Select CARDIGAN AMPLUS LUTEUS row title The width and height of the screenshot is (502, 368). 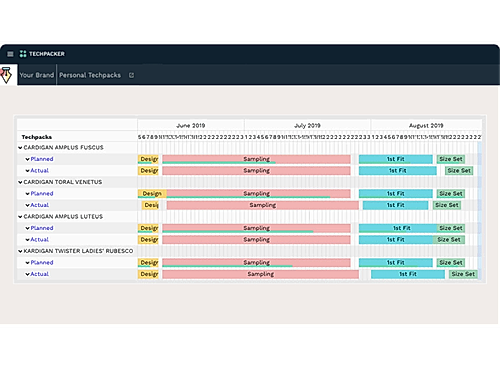[63, 217]
